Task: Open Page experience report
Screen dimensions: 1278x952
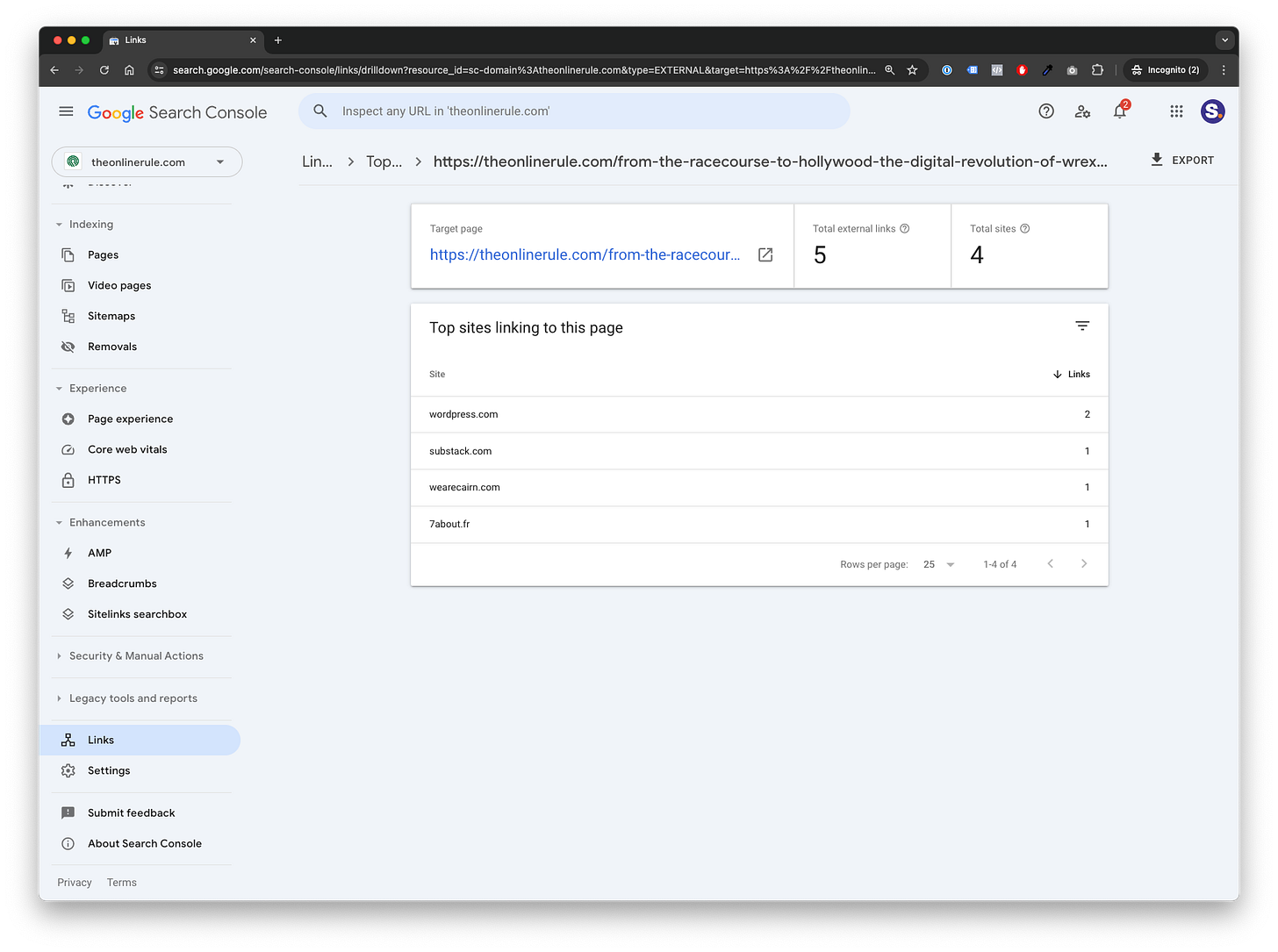Action: [x=130, y=419]
